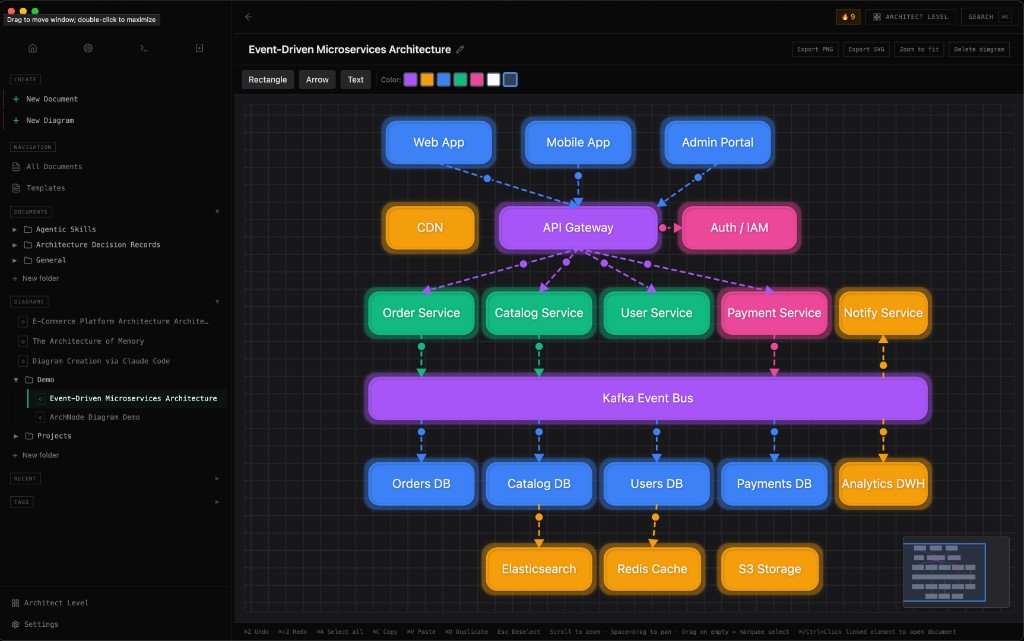Click the circular globe icon in the sidebar top row
The width and height of the screenshot is (1024, 641).
pos(88,48)
